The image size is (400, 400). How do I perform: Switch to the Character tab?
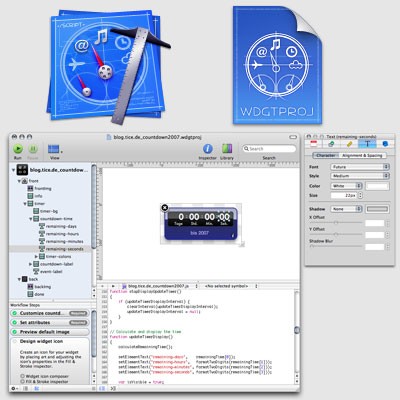(326, 156)
